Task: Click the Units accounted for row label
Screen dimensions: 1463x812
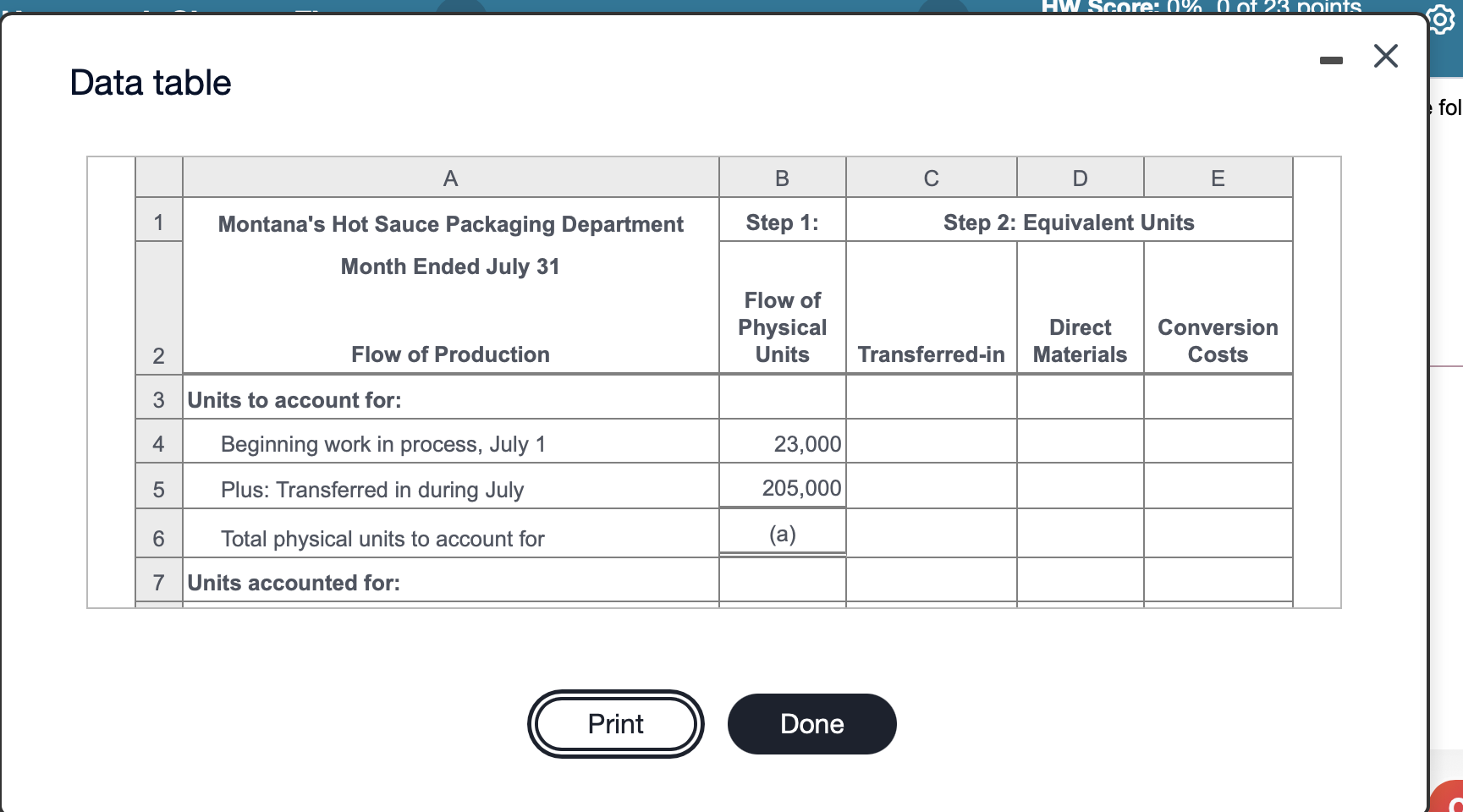Action: [292, 582]
